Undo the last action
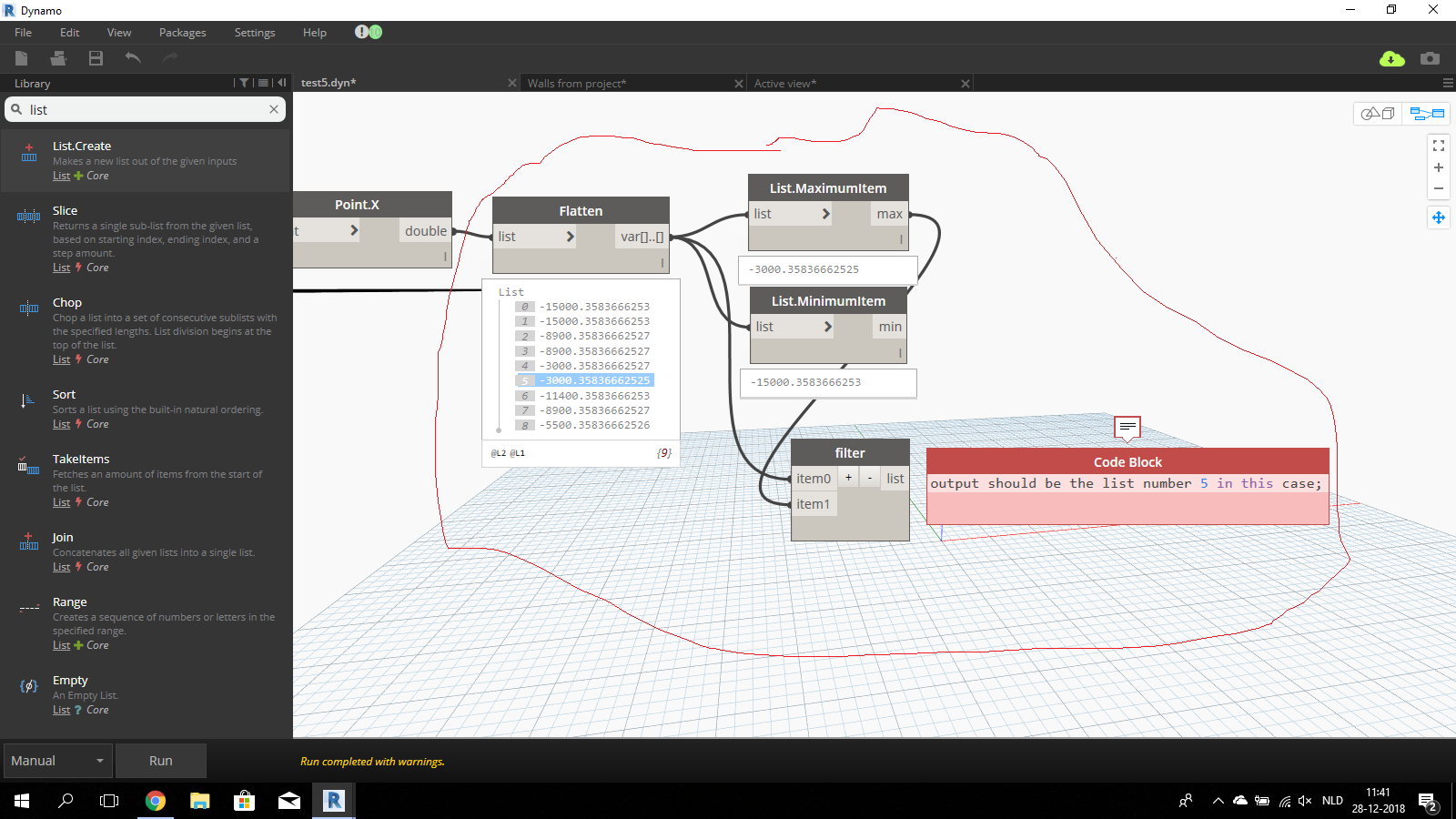The width and height of the screenshot is (1456, 819). (x=133, y=58)
